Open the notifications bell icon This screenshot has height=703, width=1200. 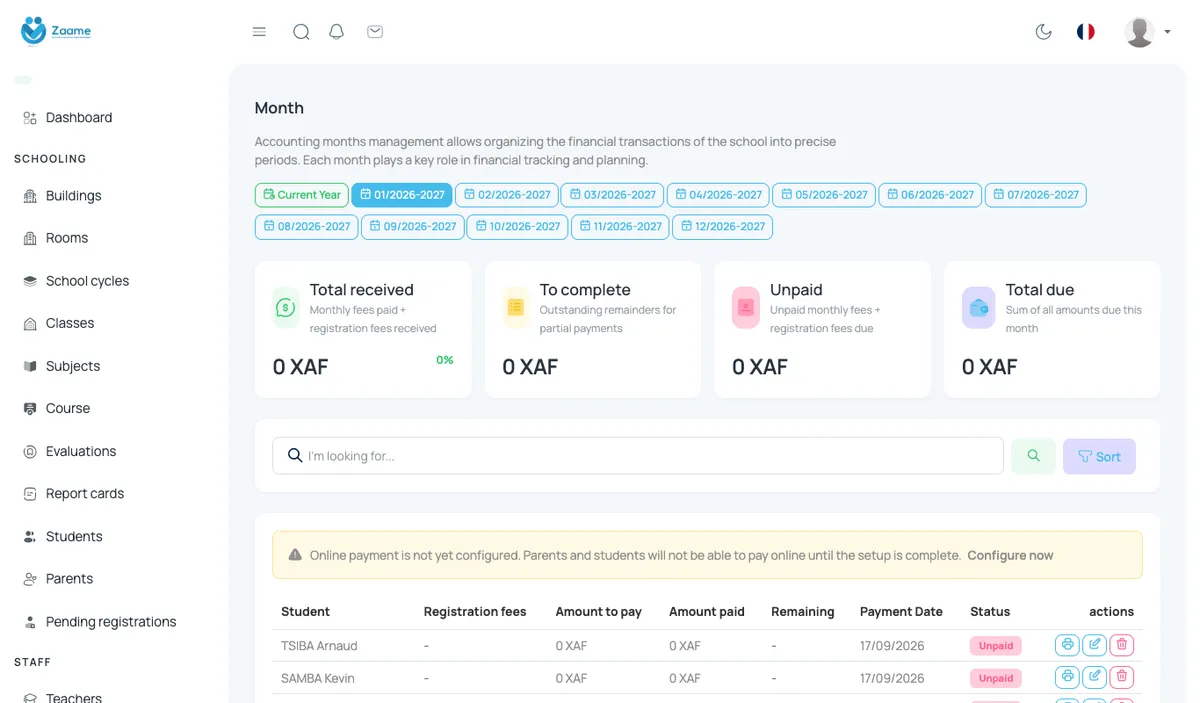coord(337,32)
